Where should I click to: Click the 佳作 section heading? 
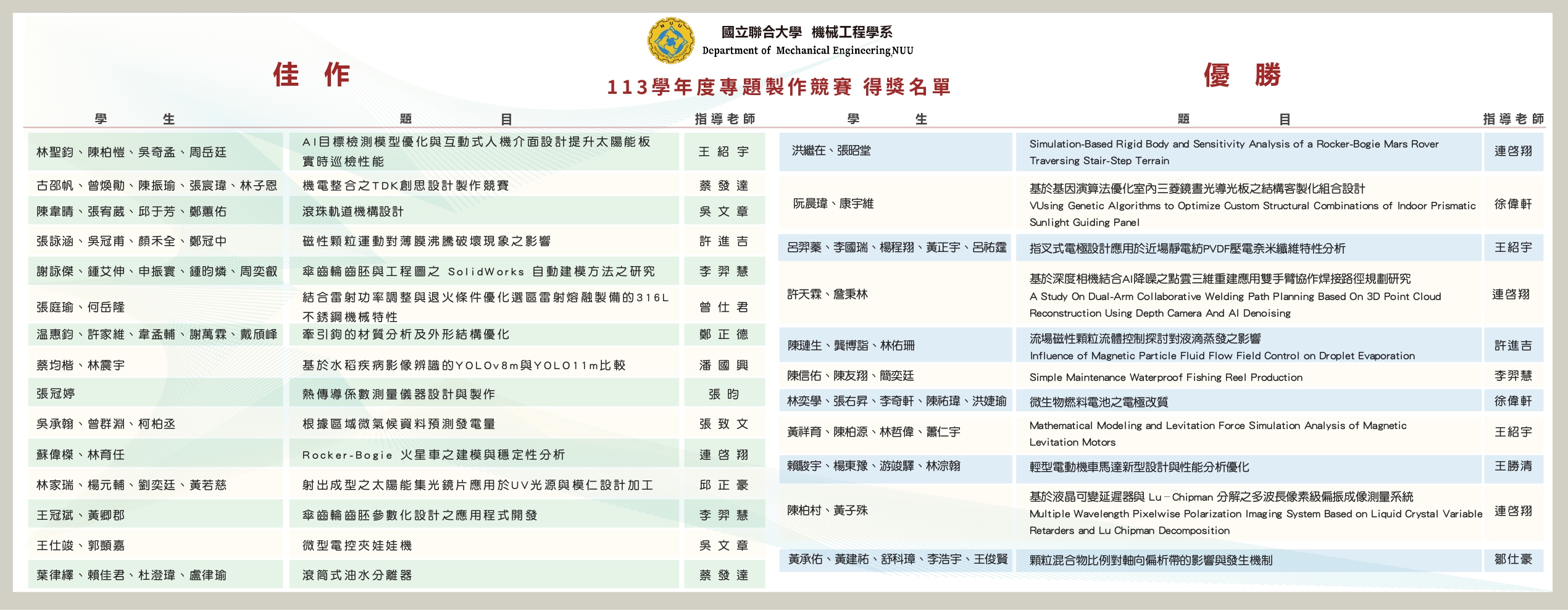coord(312,75)
